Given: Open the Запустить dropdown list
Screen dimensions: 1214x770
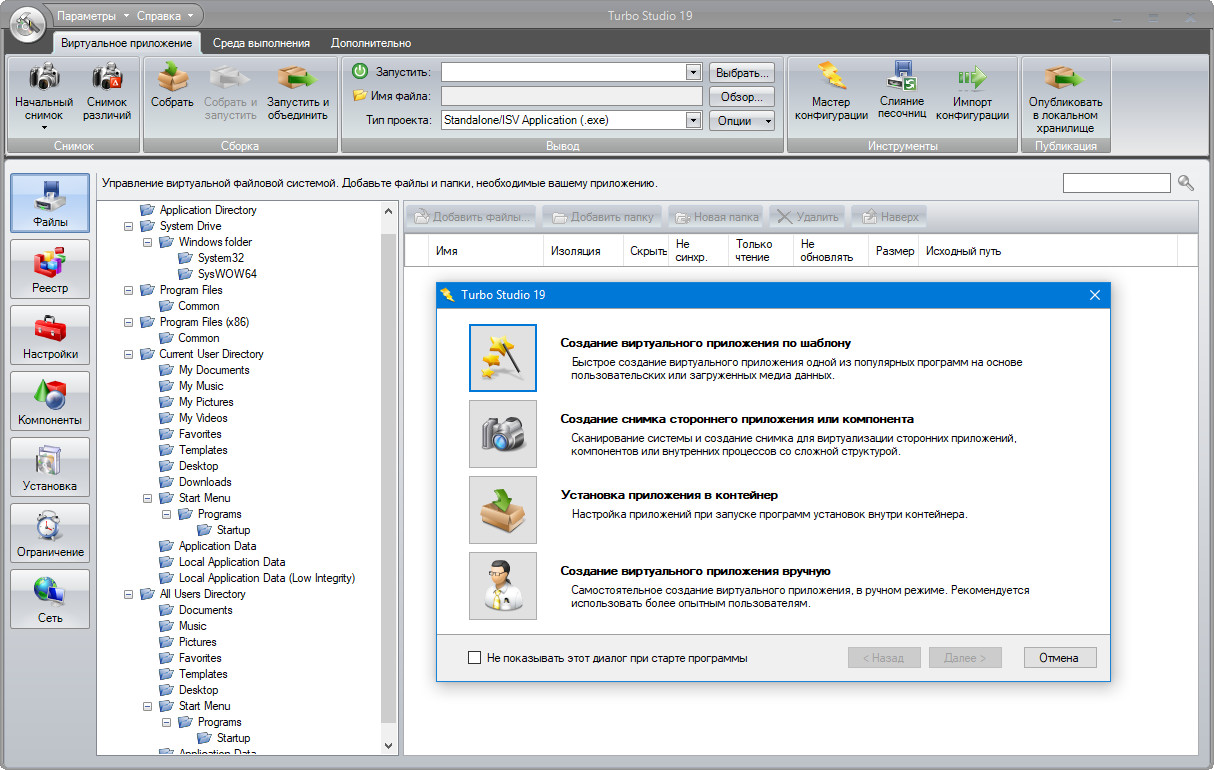Looking at the screenshot, I should pos(693,73).
